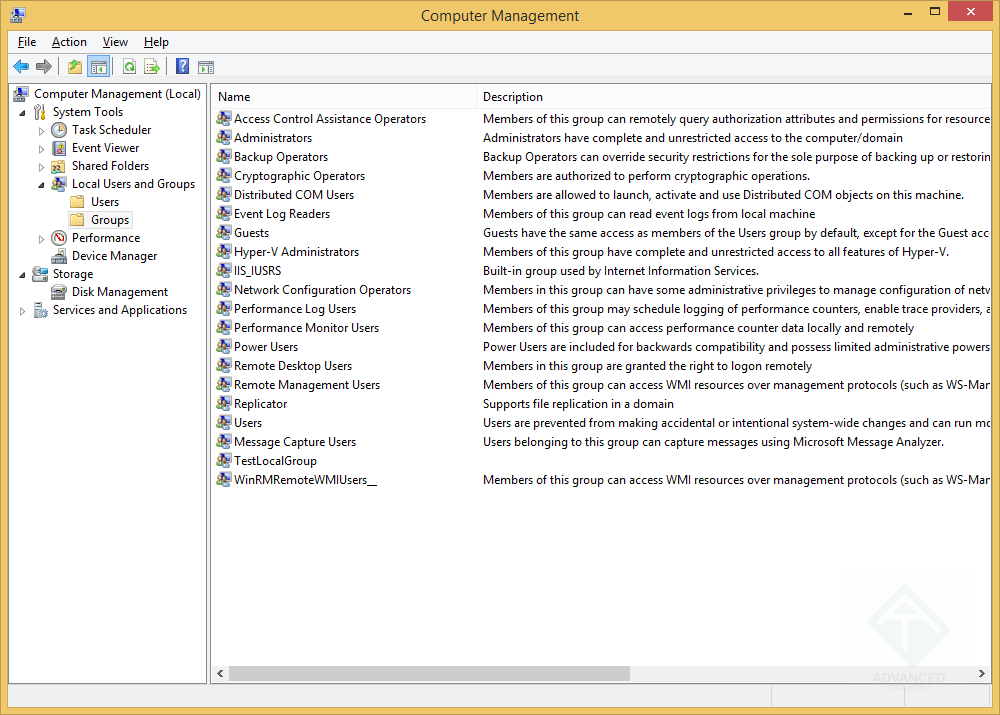Select the Users folder in tree
The image size is (1000, 715).
click(x=105, y=202)
